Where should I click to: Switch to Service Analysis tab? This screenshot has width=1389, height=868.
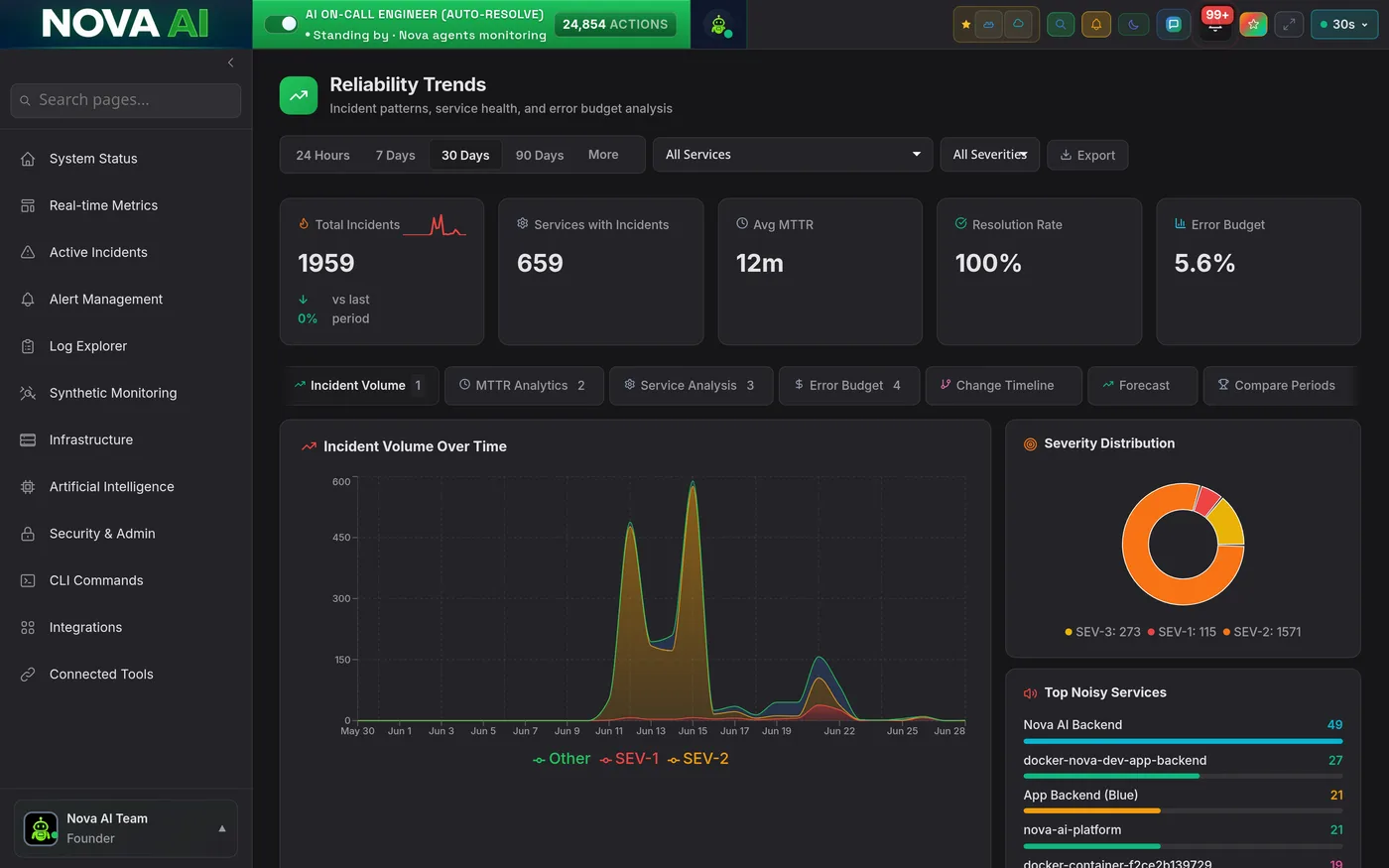(692, 385)
